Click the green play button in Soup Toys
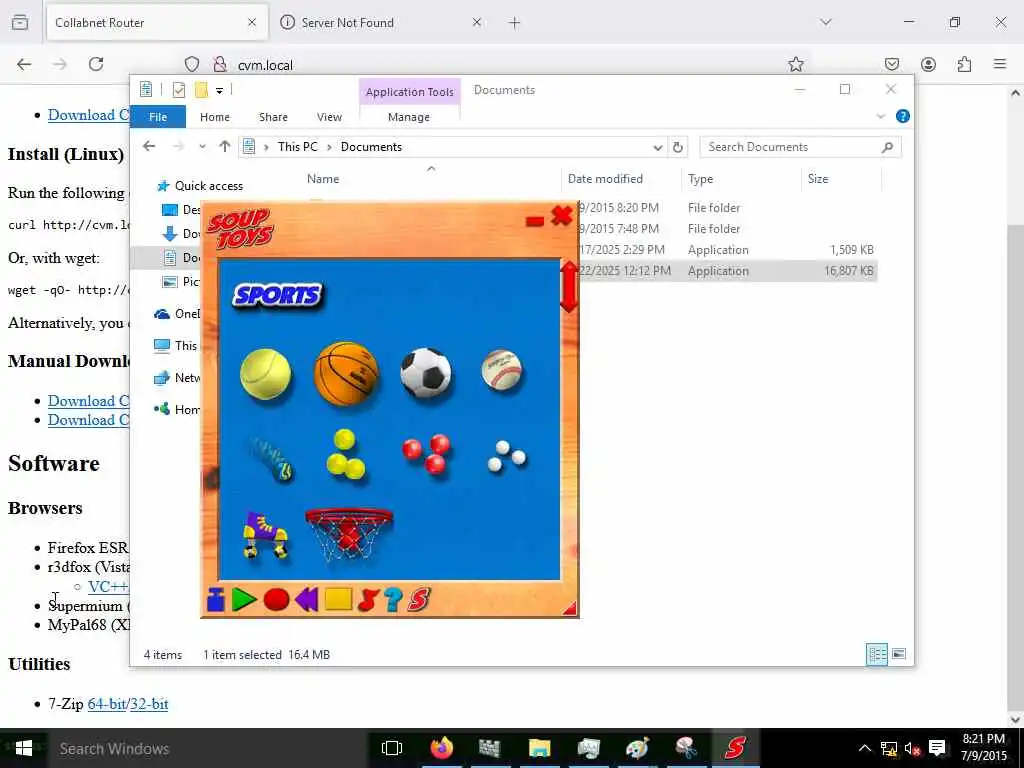 [x=244, y=600]
